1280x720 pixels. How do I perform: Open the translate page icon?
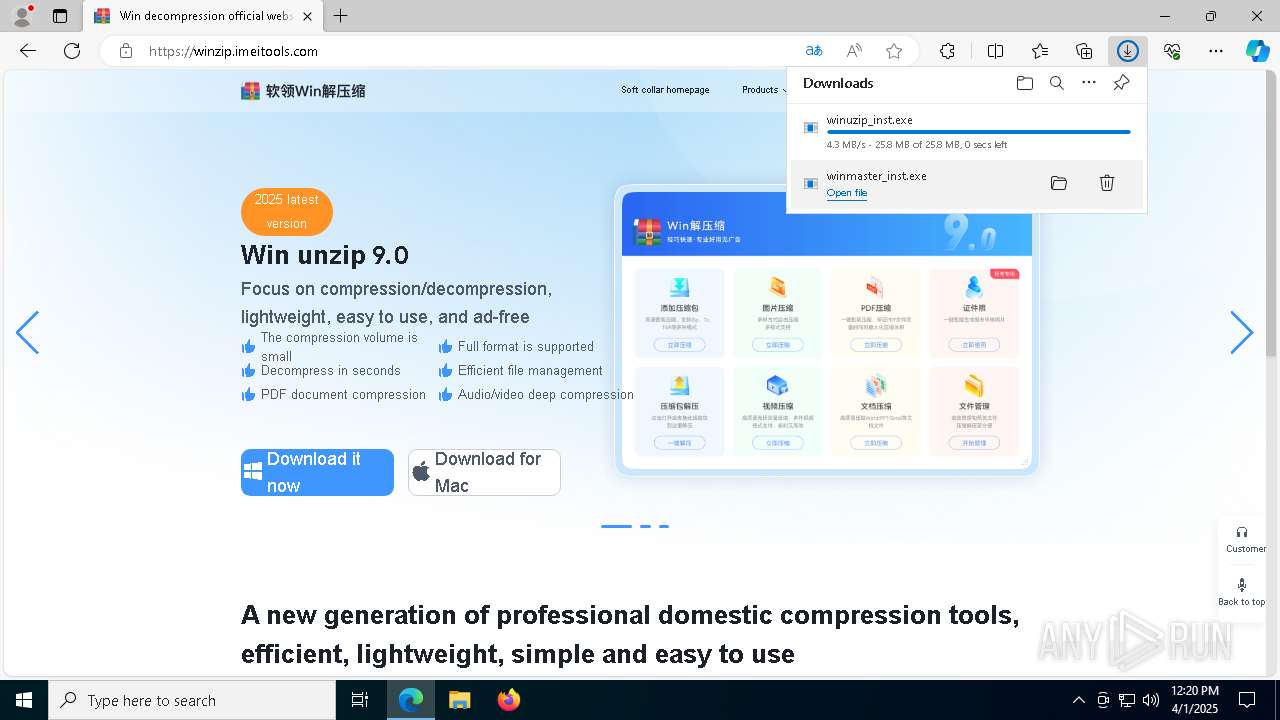click(x=814, y=51)
